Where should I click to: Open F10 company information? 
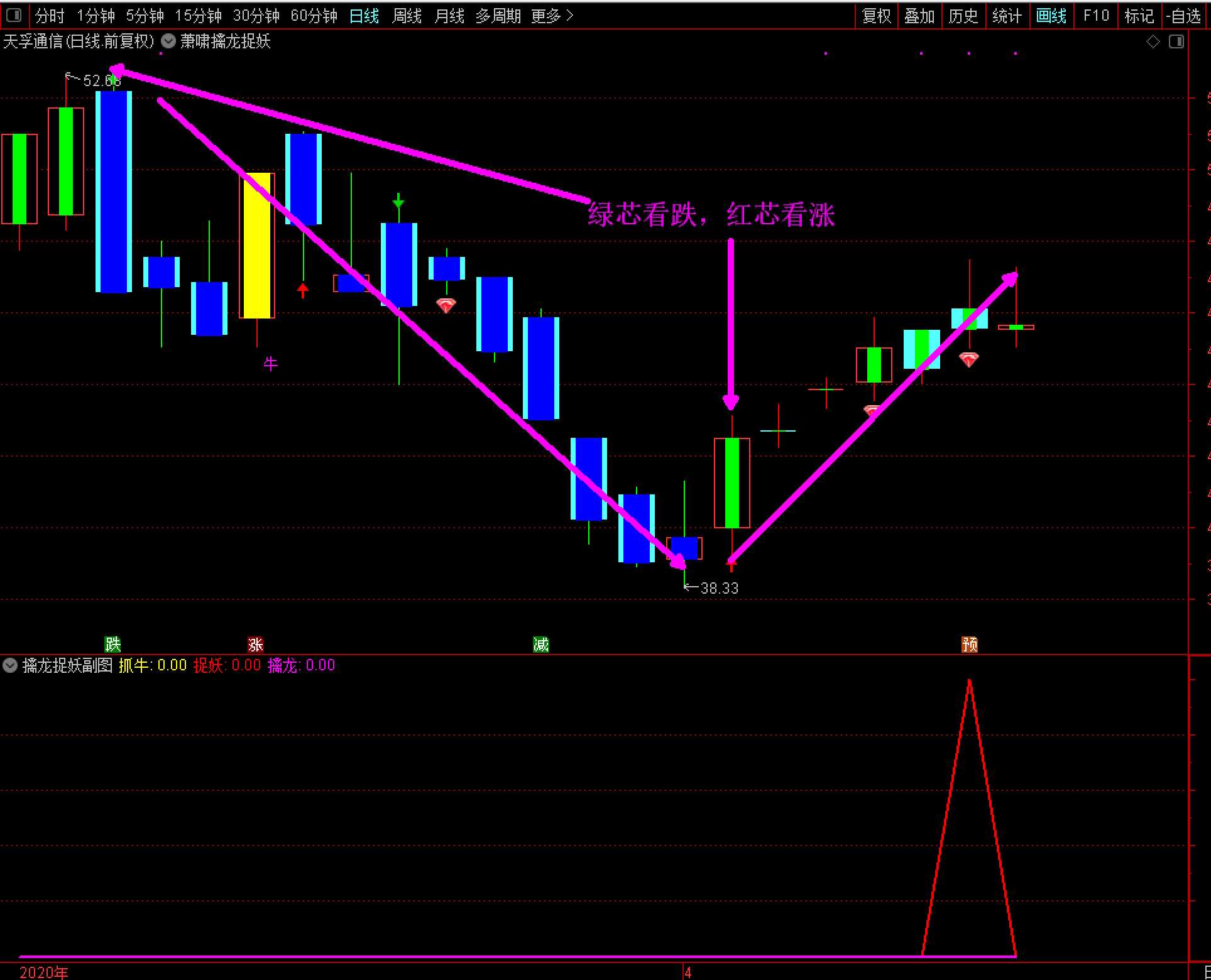click(1095, 16)
